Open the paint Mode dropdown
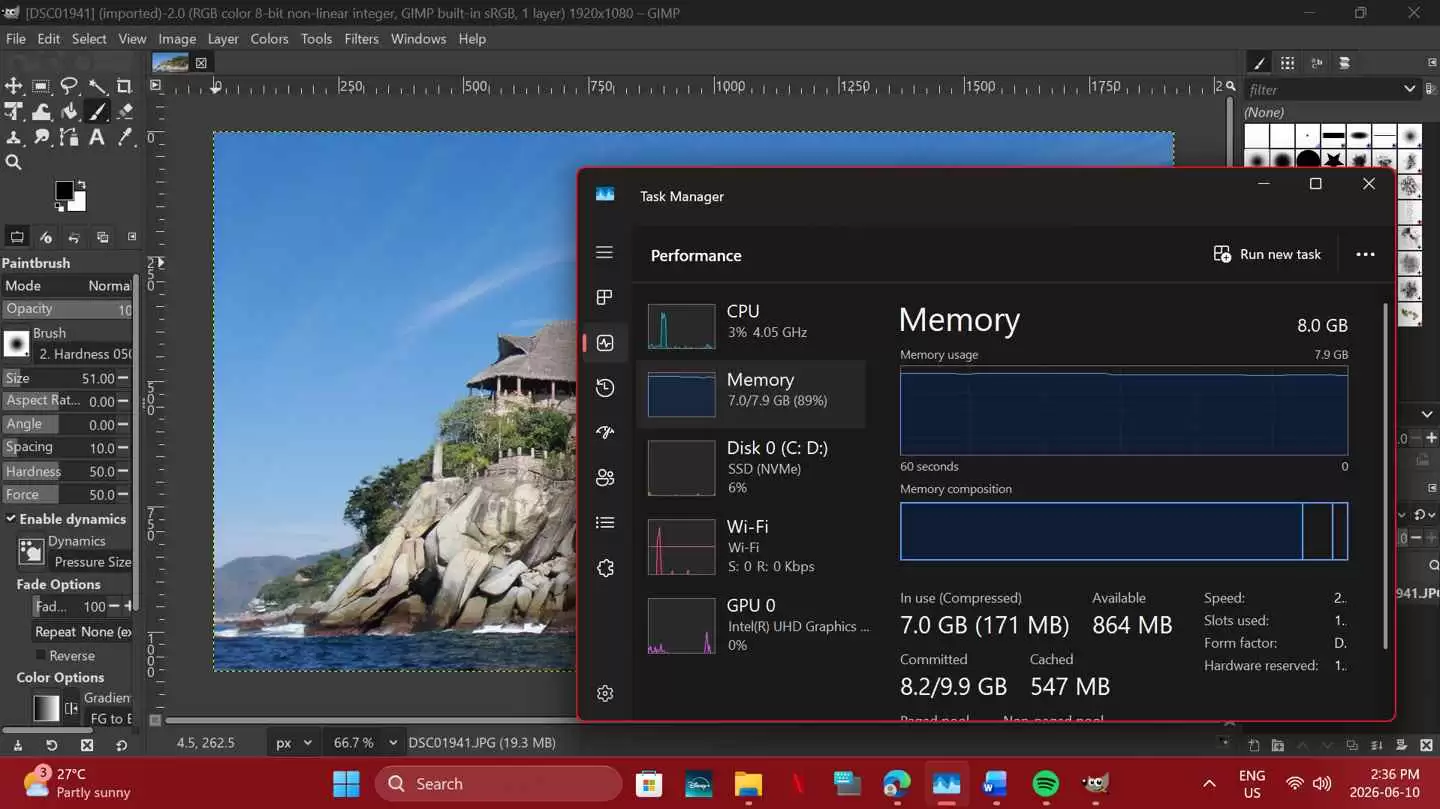 [x=67, y=285]
